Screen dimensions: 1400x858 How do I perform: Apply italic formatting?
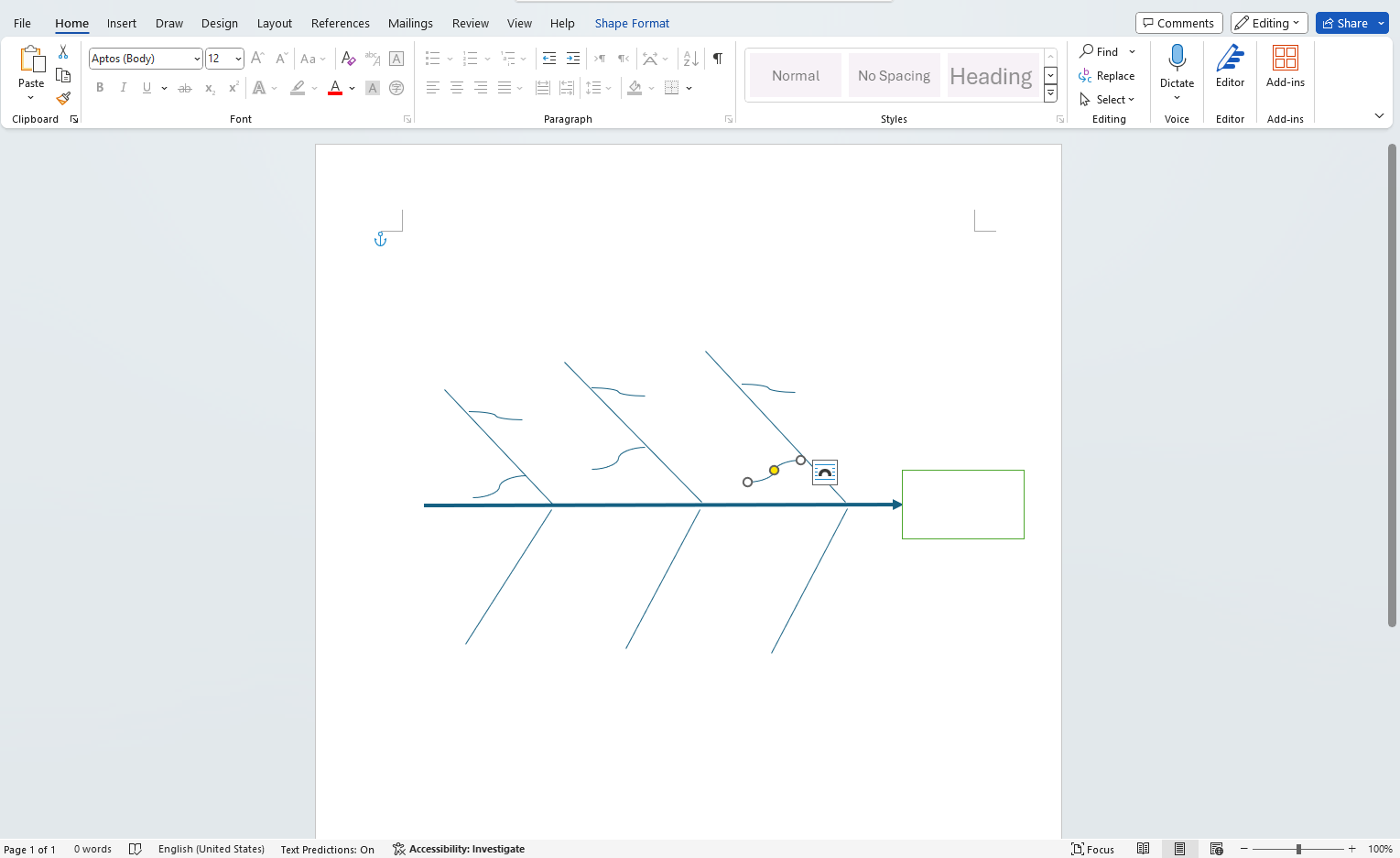tap(123, 87)
